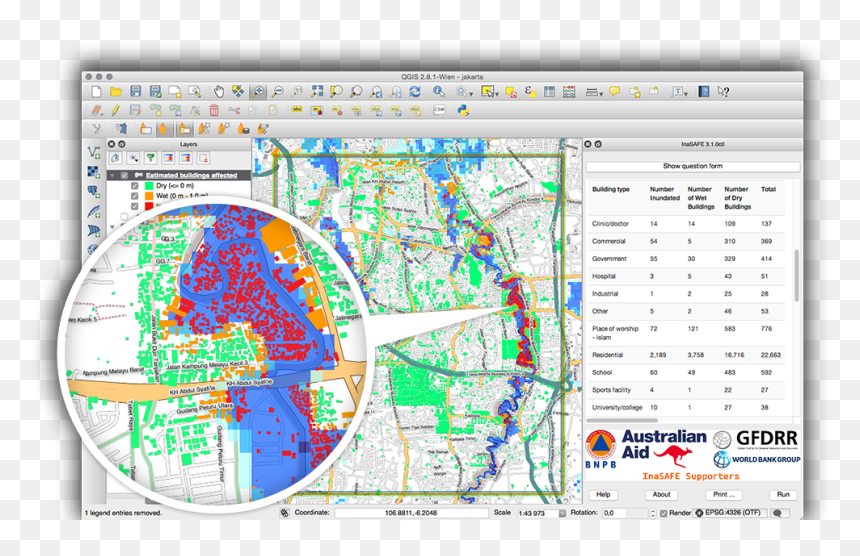Click the School row label
The image size is (860, 556).
(602, 372)
